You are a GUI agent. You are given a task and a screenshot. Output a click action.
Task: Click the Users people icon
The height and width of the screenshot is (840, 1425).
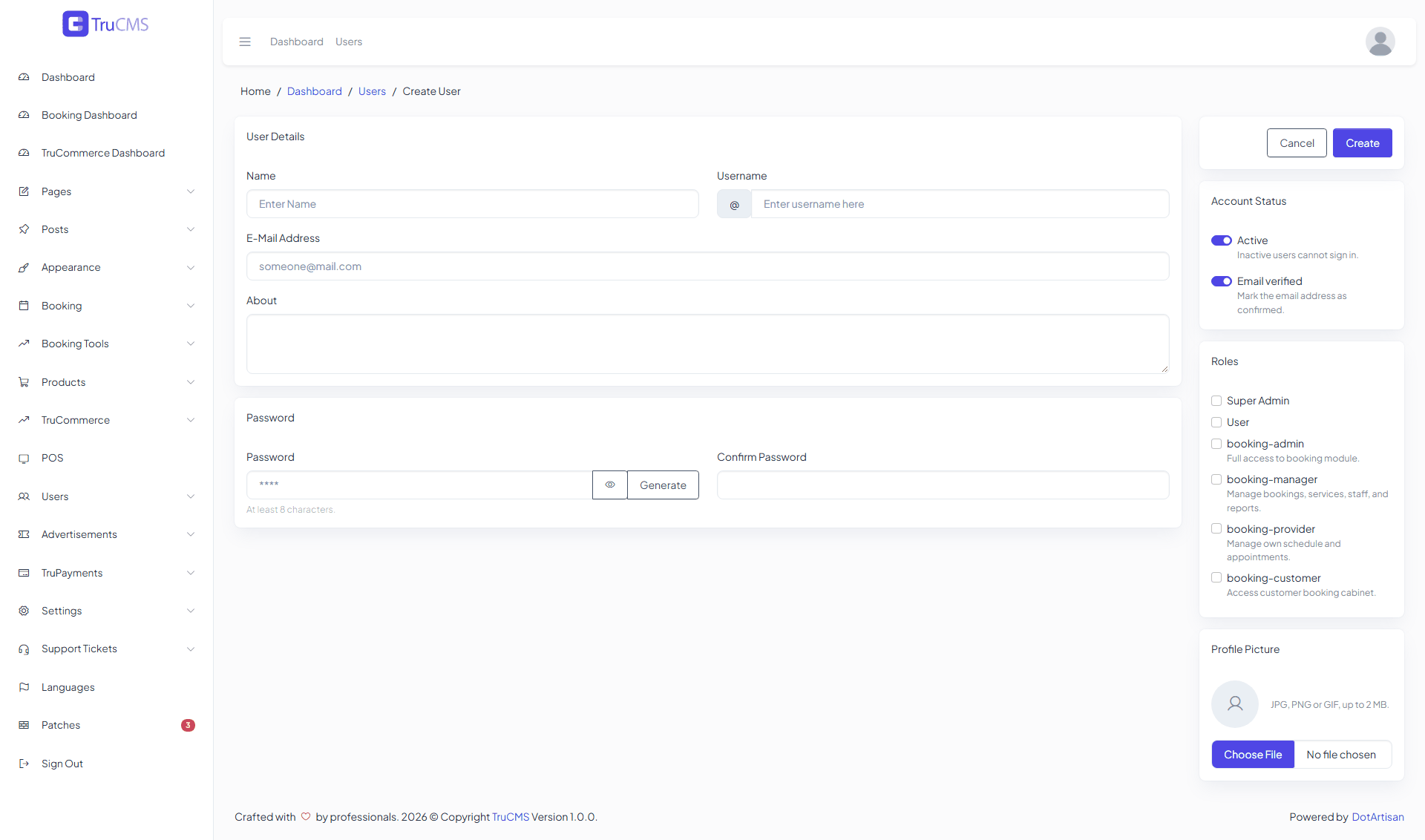click(24, 496)
